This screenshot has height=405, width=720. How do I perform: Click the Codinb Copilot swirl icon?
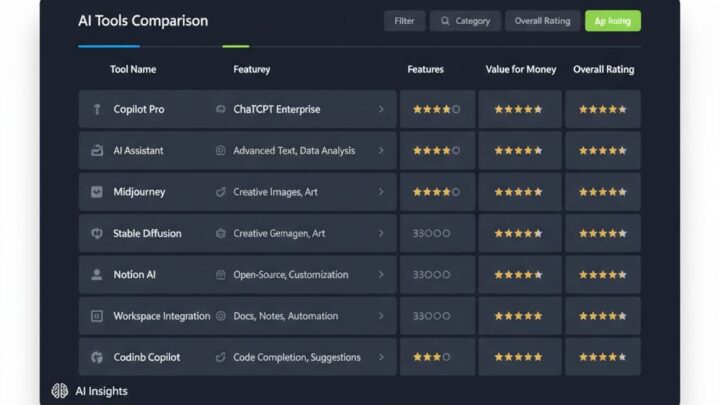[97, 357]
